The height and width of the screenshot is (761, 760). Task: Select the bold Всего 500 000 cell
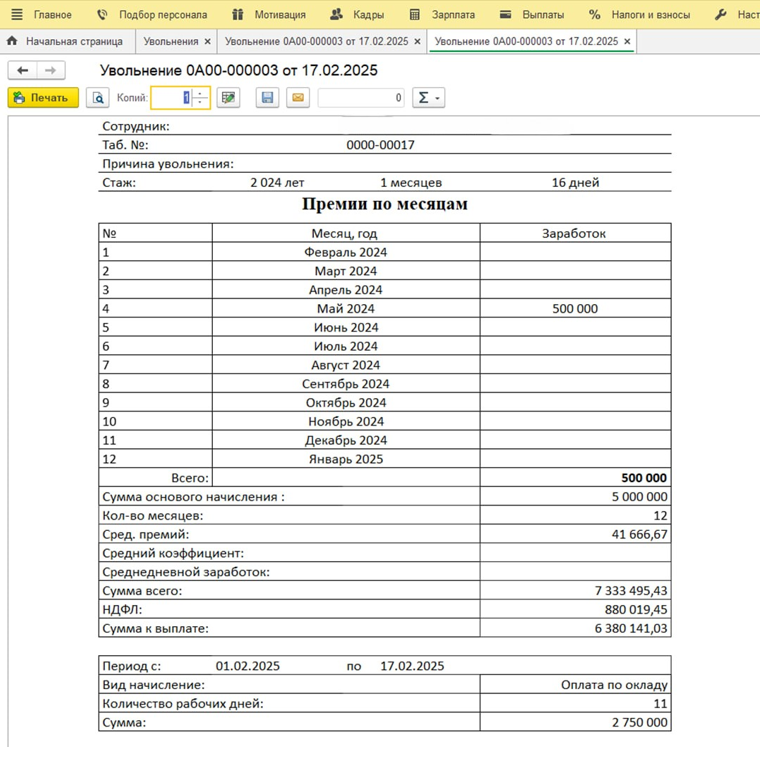tap(576, 478)
